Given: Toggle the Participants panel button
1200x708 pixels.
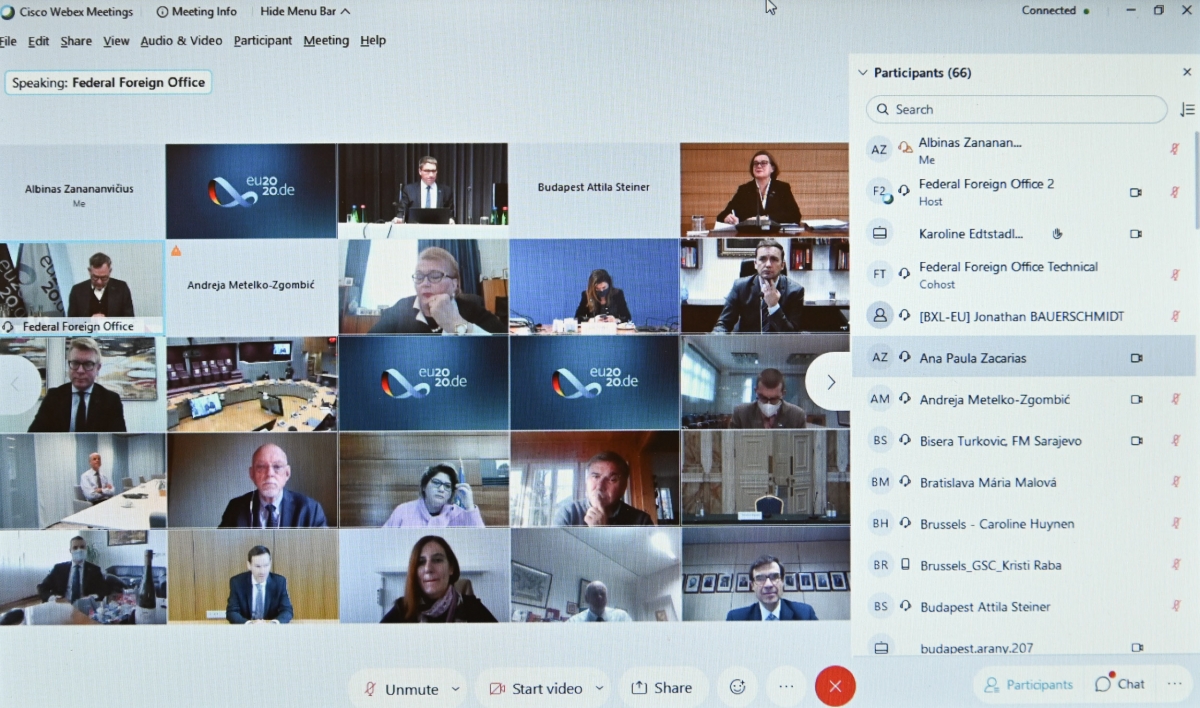Looking at the screenshot, I should click(x=1028, y=685).
